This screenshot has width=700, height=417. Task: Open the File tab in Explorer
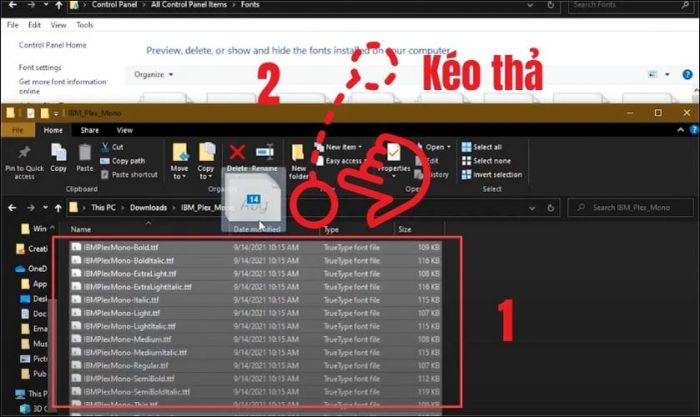(x=18, y=130)
